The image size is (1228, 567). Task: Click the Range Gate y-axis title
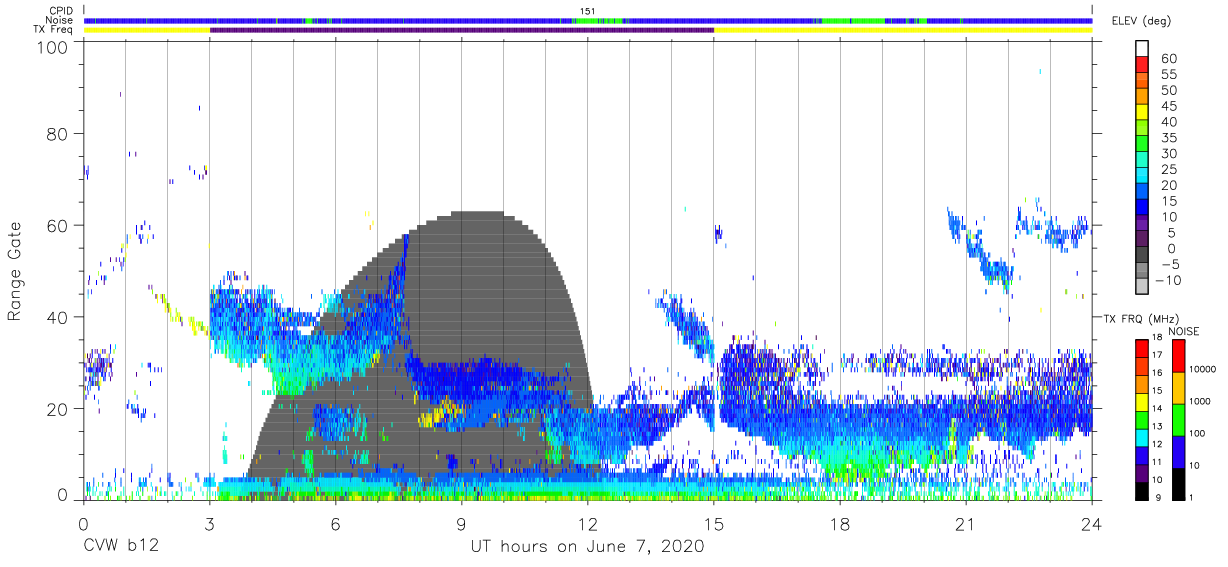tap(15, 273)
